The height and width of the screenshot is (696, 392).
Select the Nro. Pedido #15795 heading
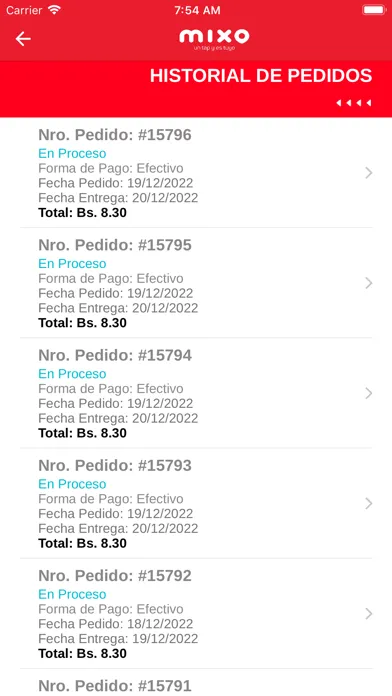point(115,245)
